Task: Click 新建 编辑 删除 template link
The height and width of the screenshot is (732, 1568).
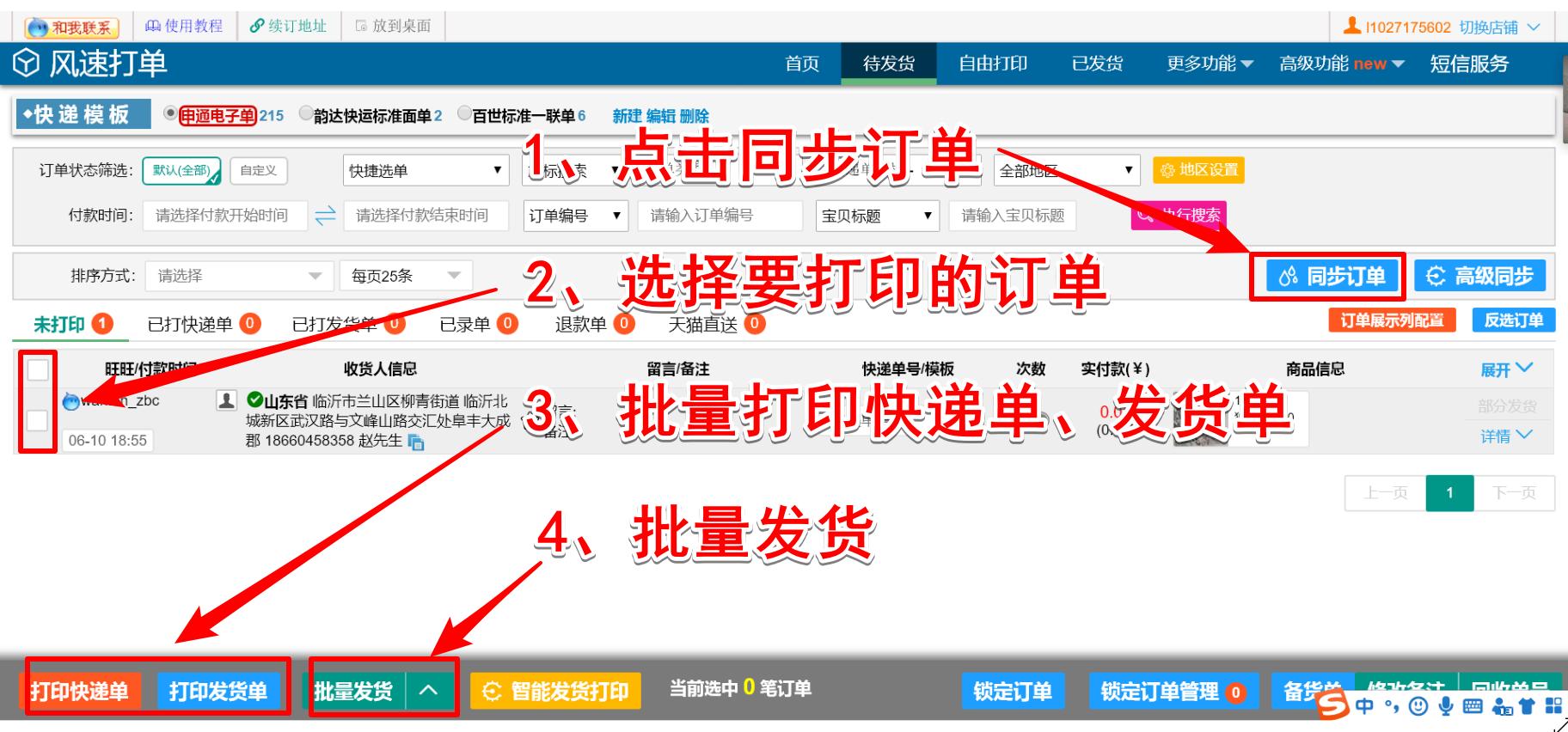Action: coord(660,116)
